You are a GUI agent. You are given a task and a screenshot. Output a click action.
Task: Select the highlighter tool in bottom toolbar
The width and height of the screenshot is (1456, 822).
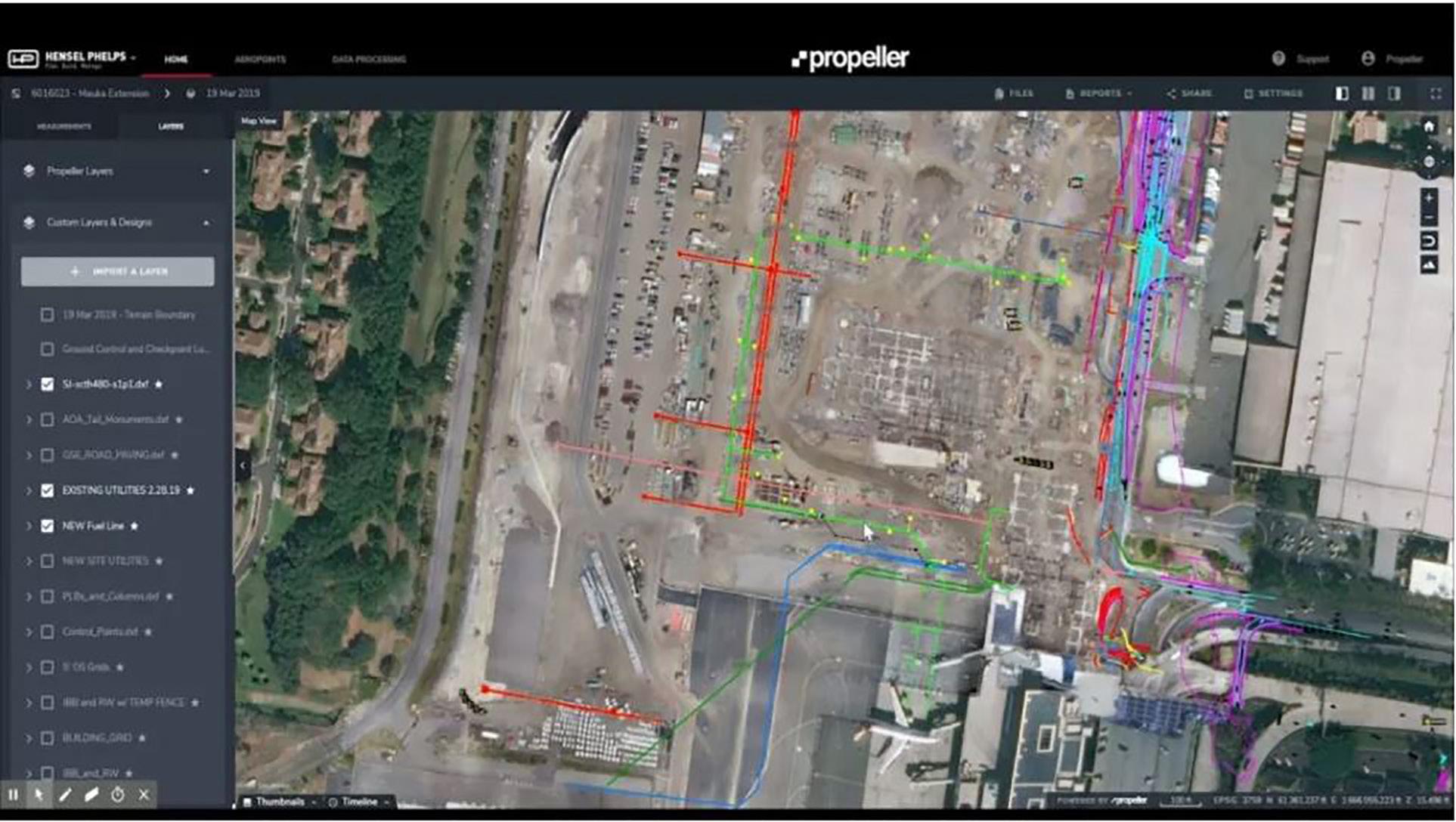point(91,795)
